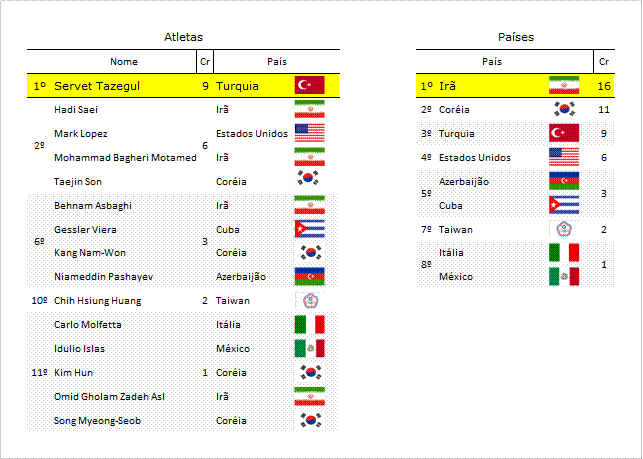The width and height of the screenshot is (643, 459).
Task: Click the Países table title
Action: pos(516,37)
